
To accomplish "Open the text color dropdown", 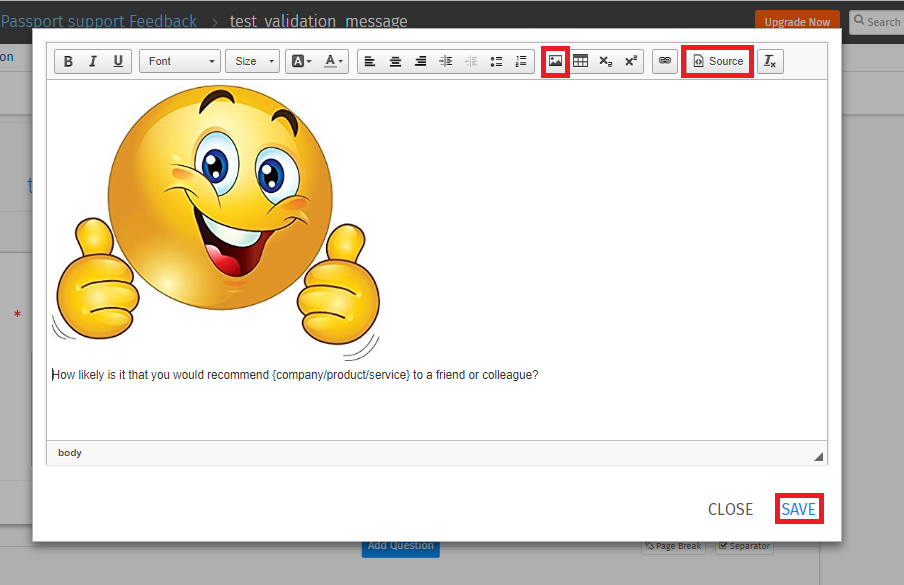I will pos(334,62).
